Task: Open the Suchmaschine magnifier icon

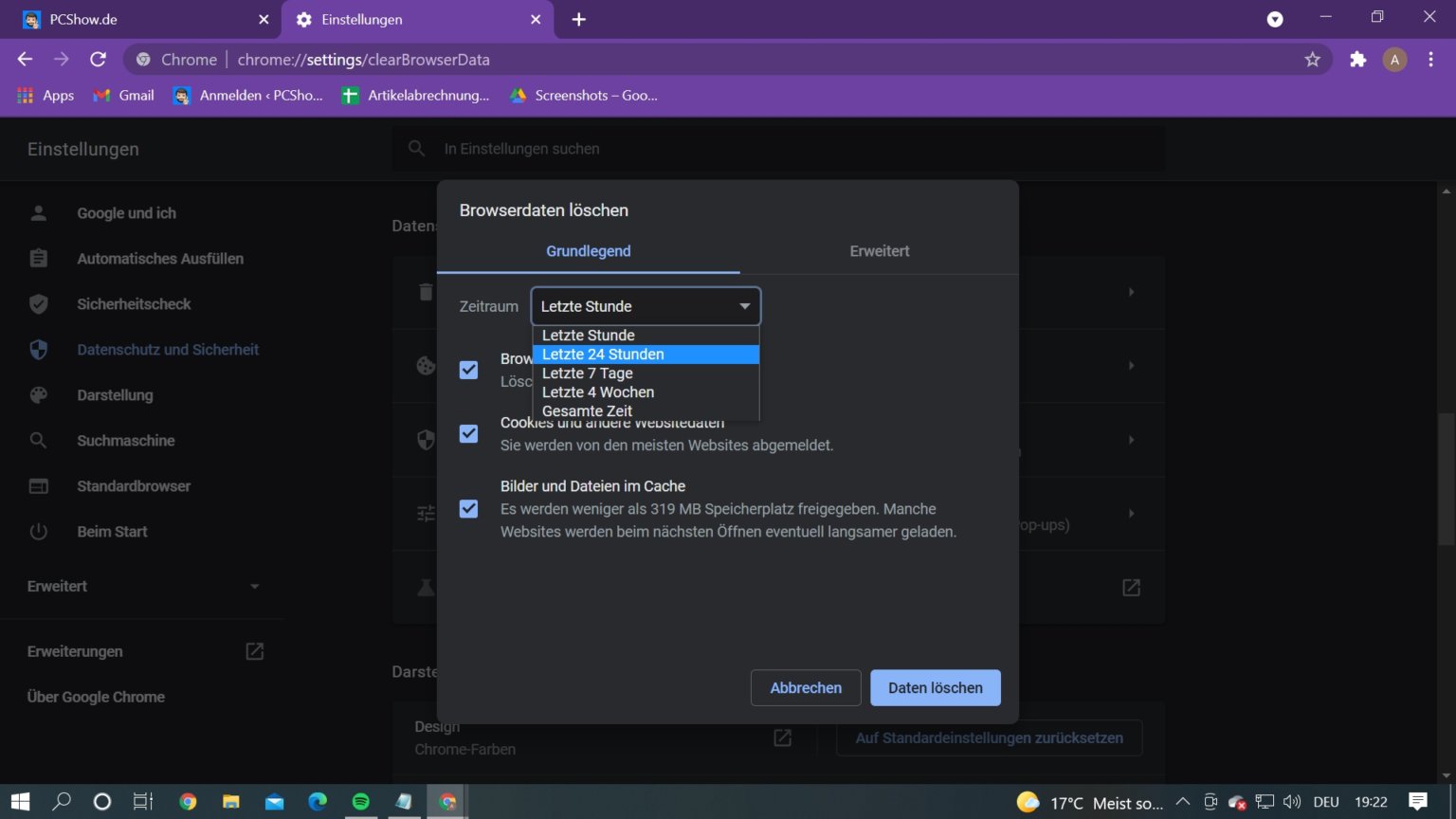Action: click(38, 440)
